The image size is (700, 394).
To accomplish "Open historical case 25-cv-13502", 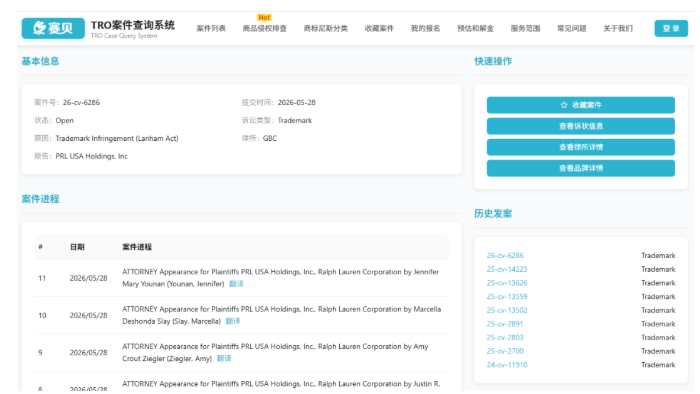I will pos(507,310).
